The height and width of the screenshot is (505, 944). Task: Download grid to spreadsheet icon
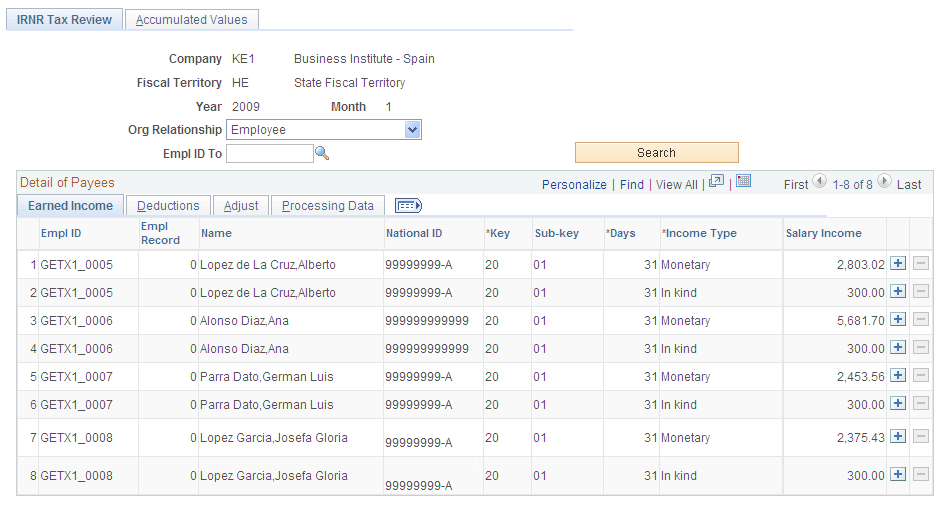pos(744,181)
